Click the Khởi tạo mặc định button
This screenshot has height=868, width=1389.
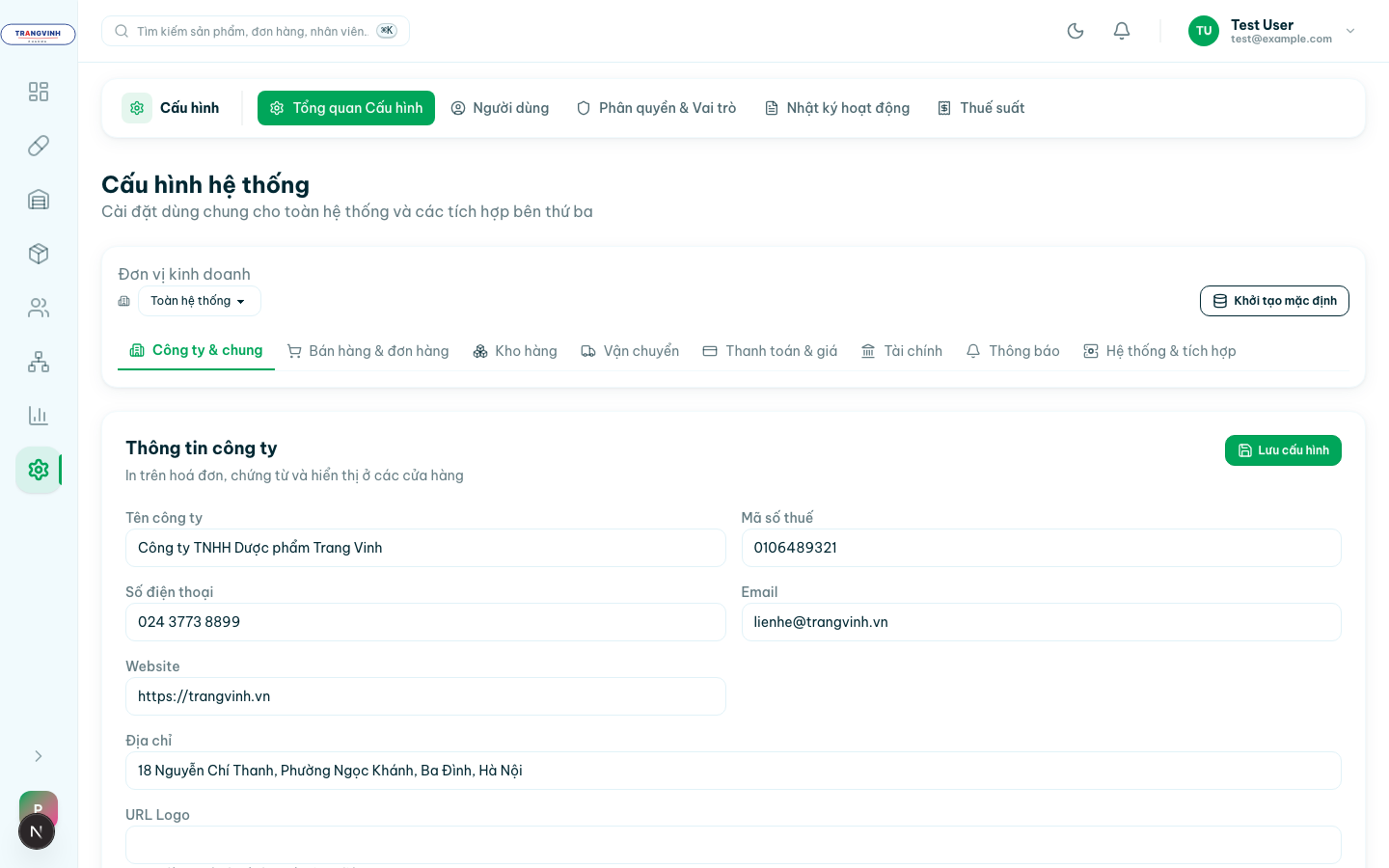click(x=1274, y=301)
